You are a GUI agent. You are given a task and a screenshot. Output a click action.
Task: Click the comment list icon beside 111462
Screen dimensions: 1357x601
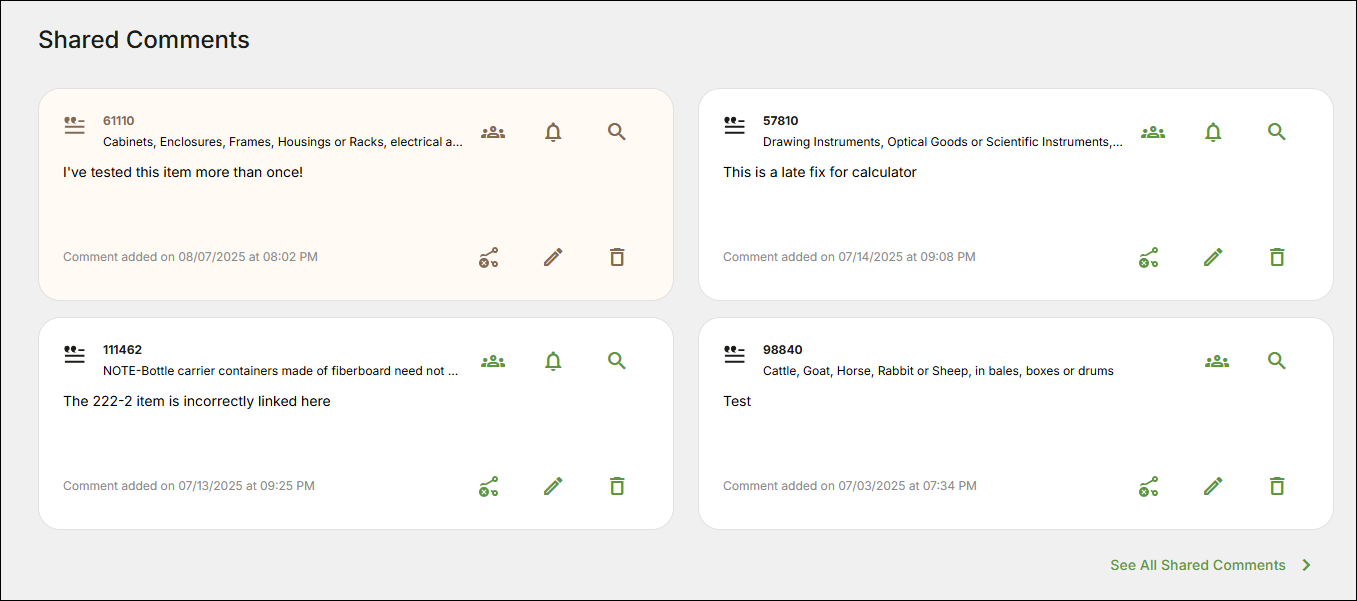(x=74, y=355)
